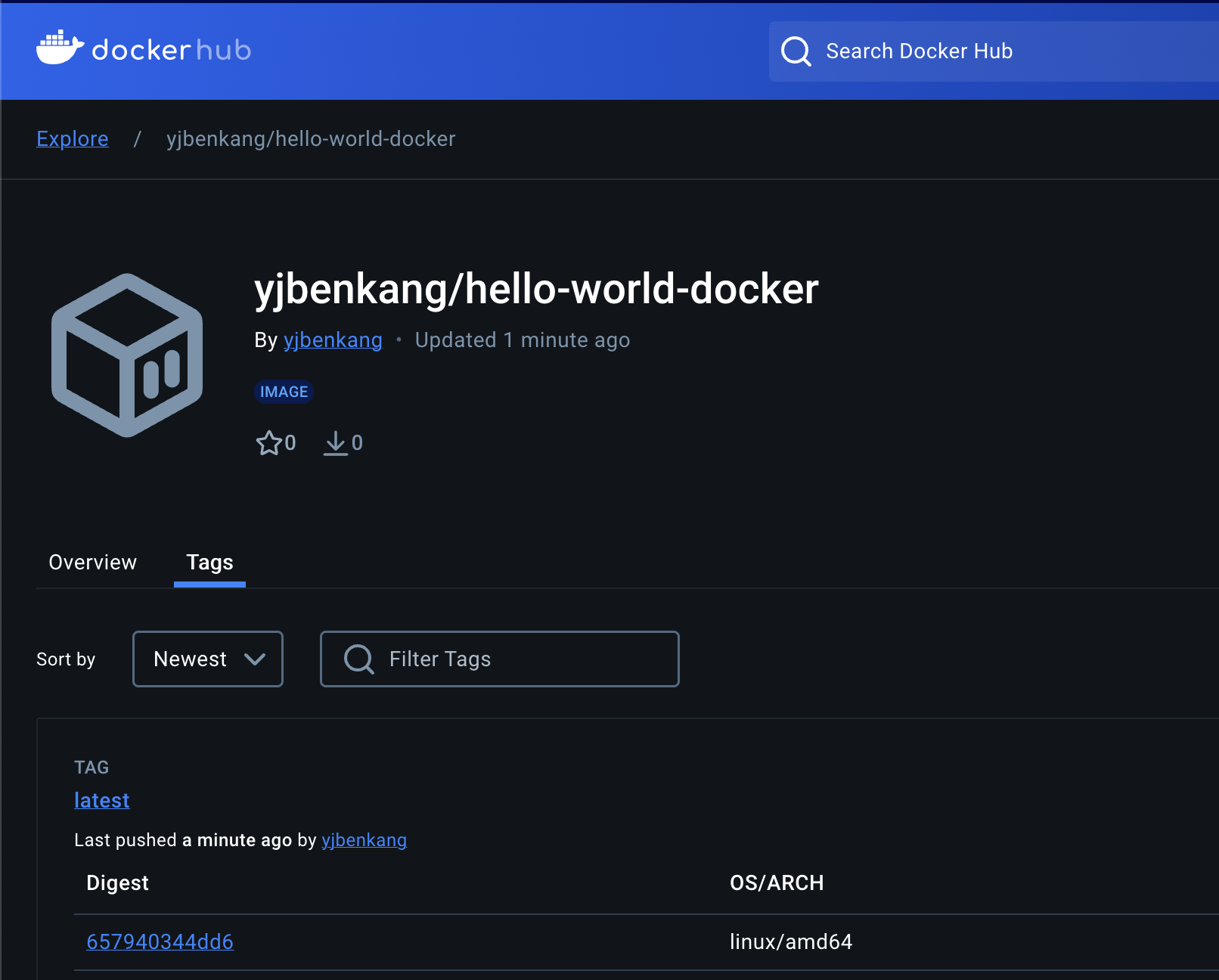Switch to the Overview tab
Viewport: 1219px width, 980px height.
(93, 563)
